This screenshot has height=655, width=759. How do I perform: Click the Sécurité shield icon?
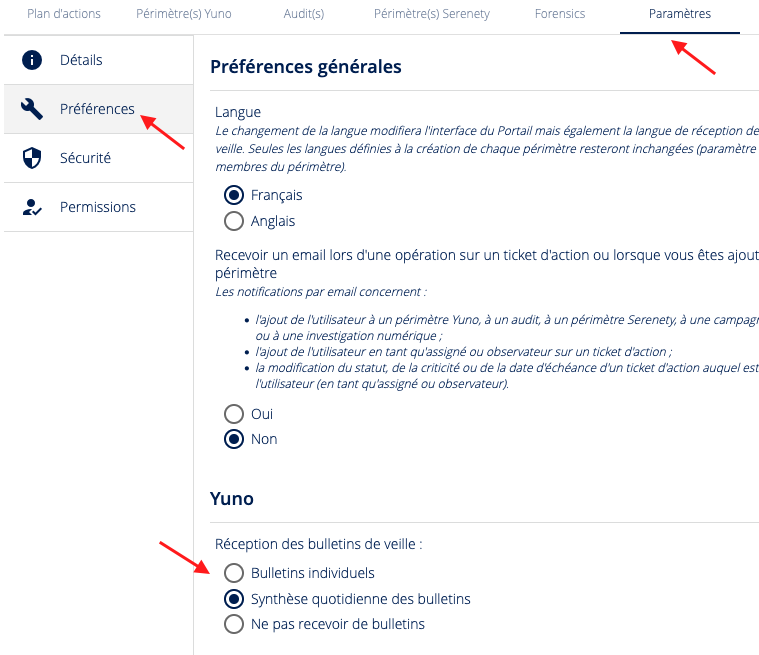(32, 158)
